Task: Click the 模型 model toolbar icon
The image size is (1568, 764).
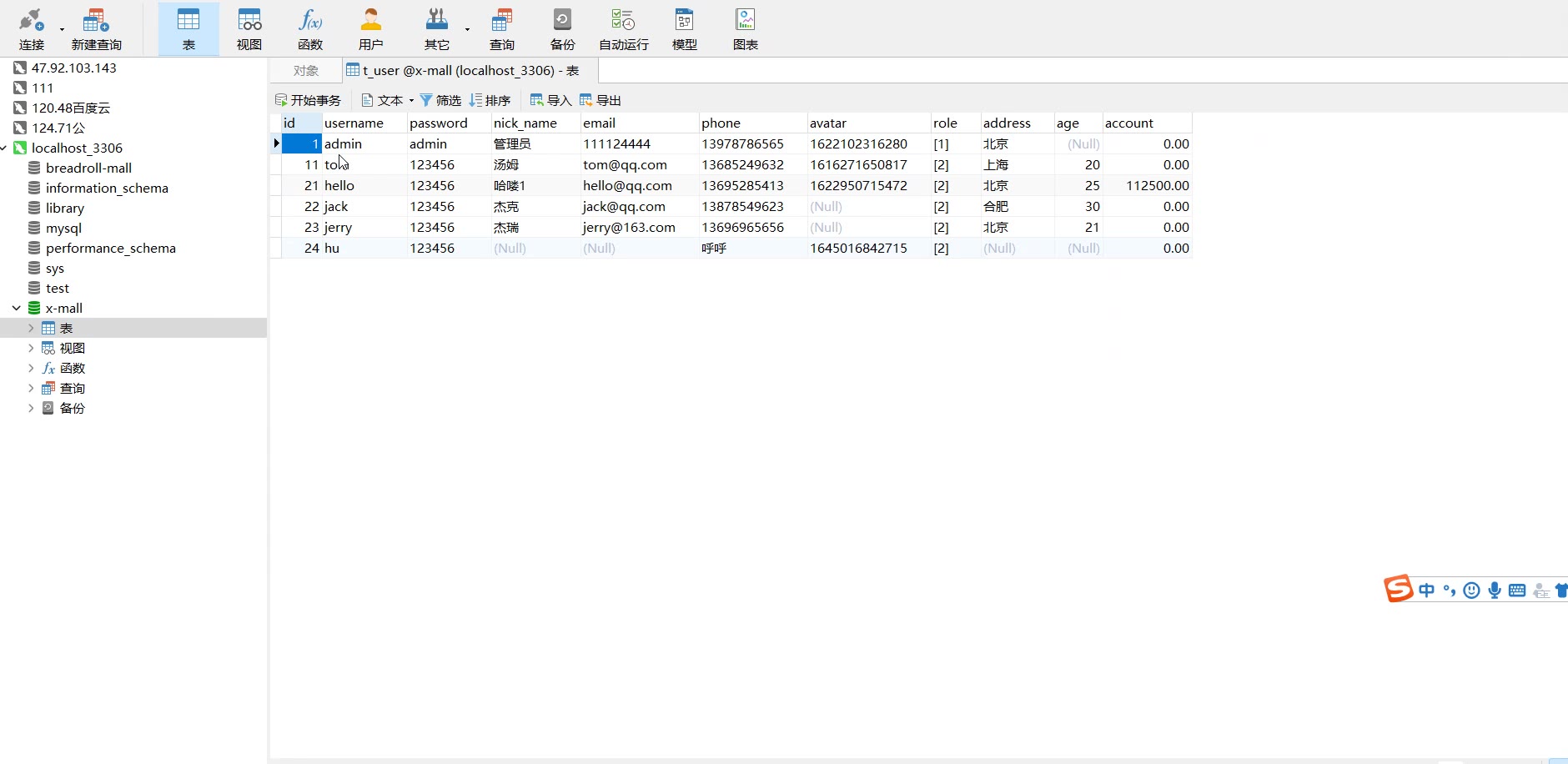Action: [x=684, y=28]
